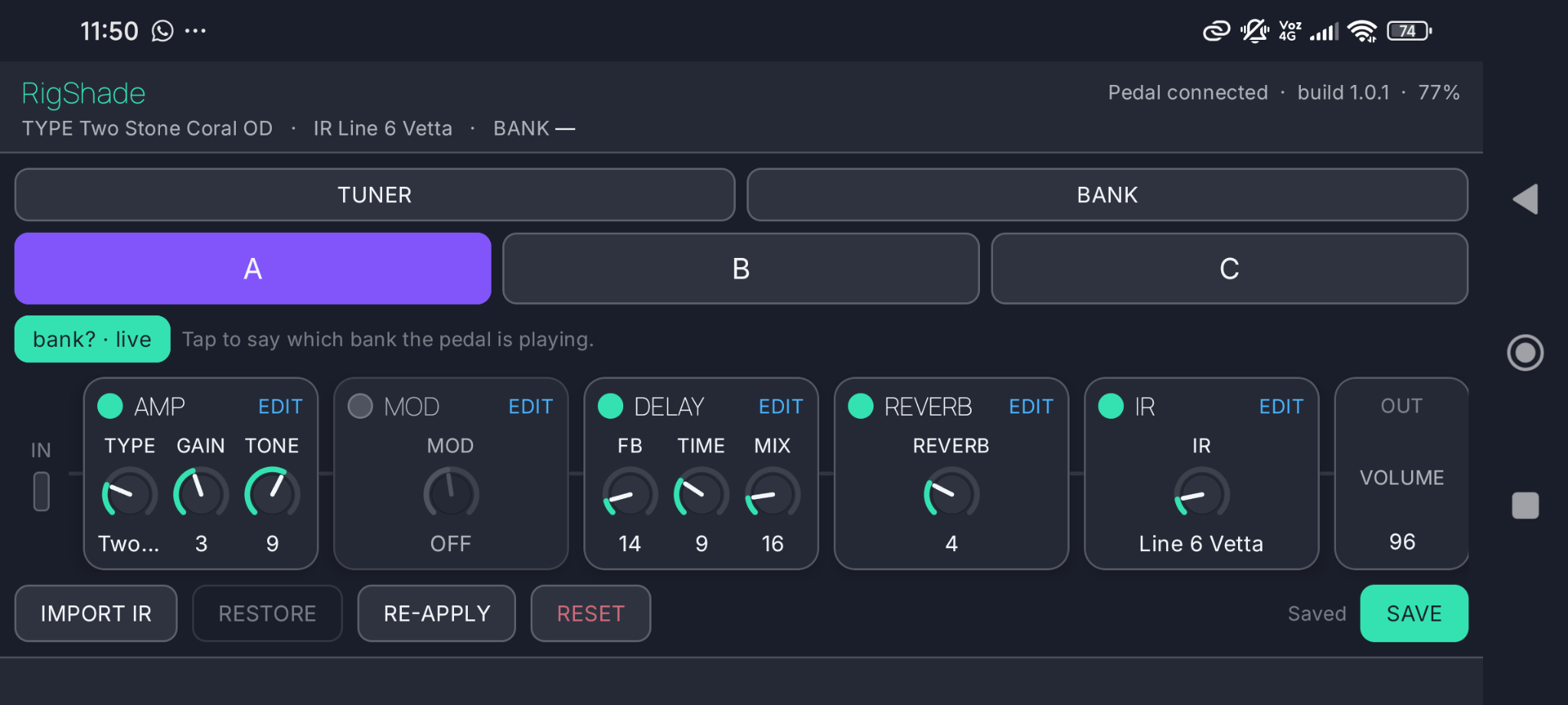Select the MOD knob showing OFF
Screen dimensions: 1568x705
(451, 494)
